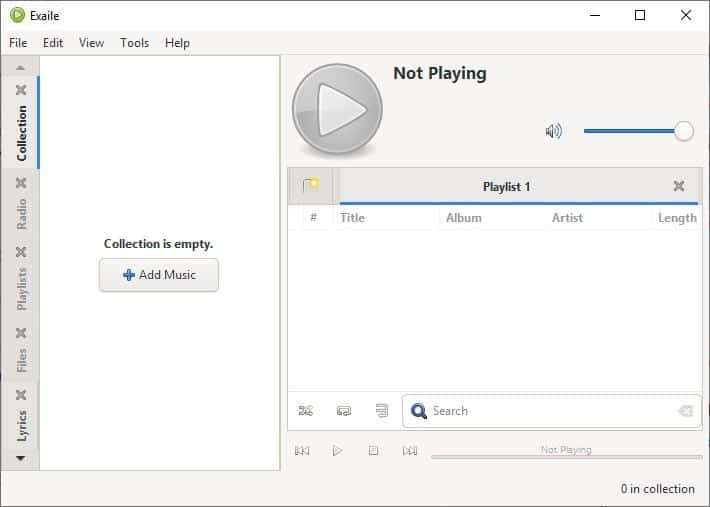Open the Tools menu
This screenshot has height=507, width=710.
pos(134,43)
